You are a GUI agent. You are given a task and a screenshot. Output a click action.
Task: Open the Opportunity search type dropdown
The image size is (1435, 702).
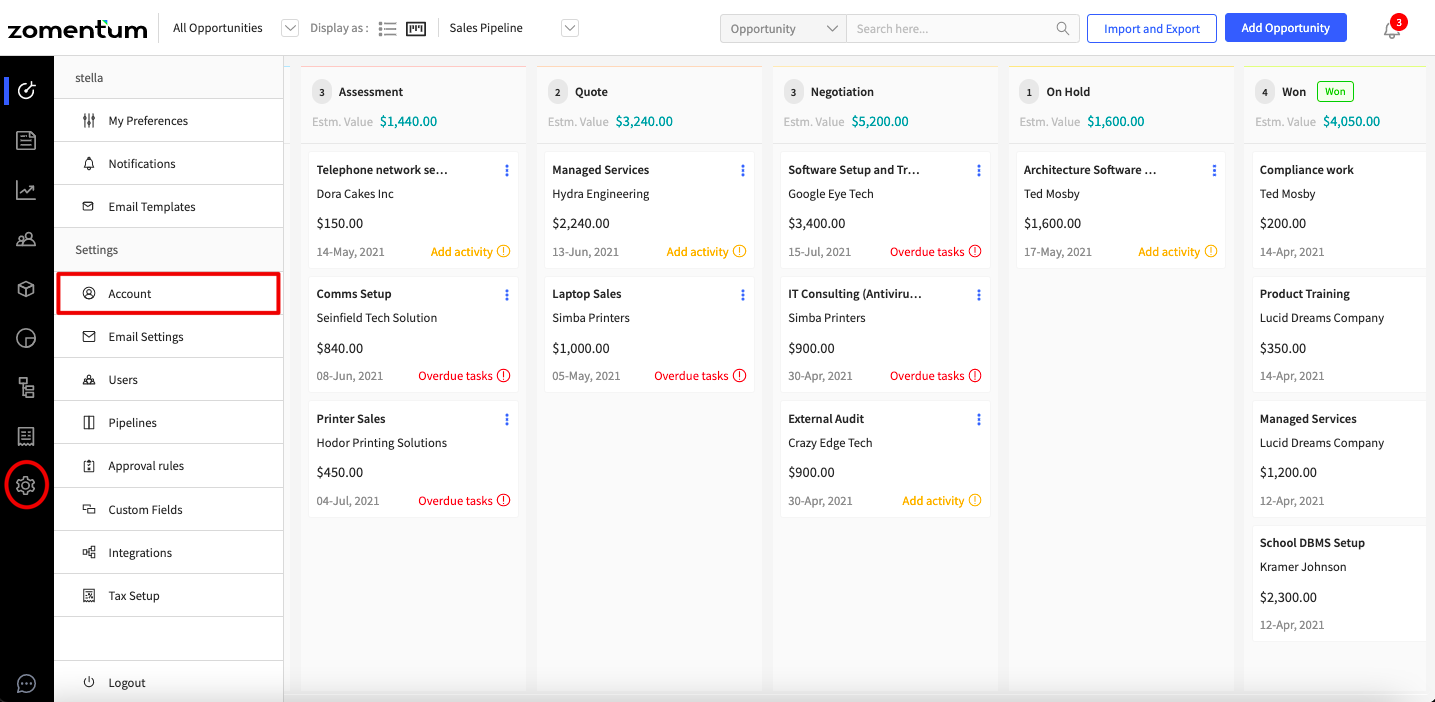click(x=783, y=29)
